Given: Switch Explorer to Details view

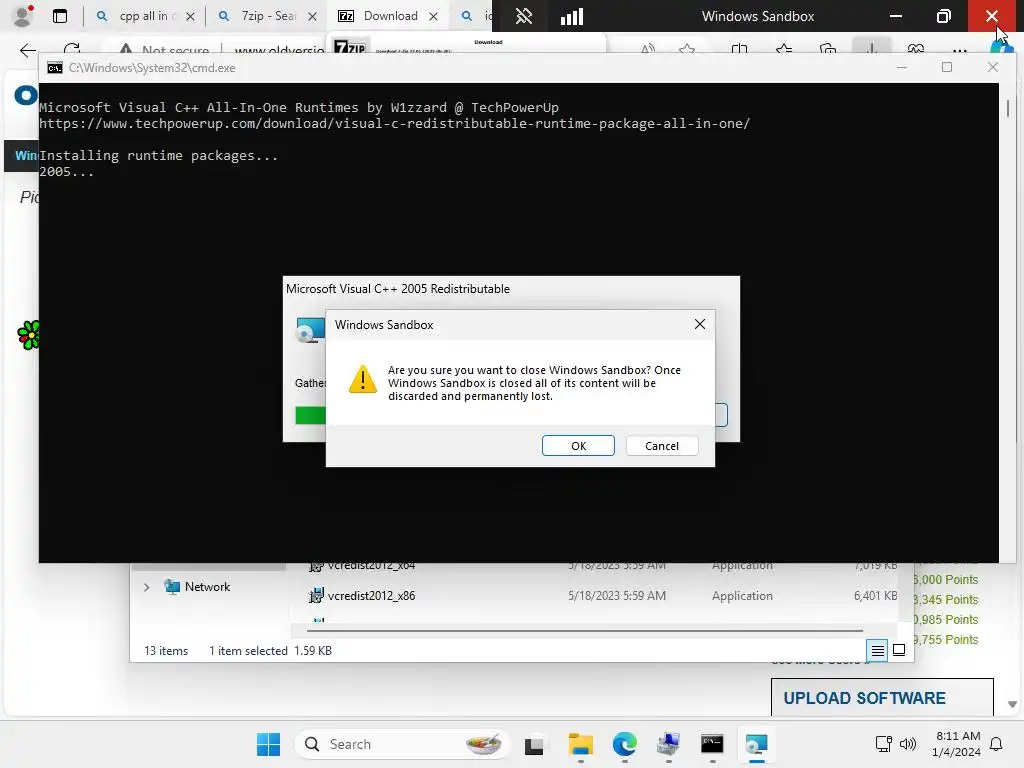Looking at the screenshot, I should 877,650.
